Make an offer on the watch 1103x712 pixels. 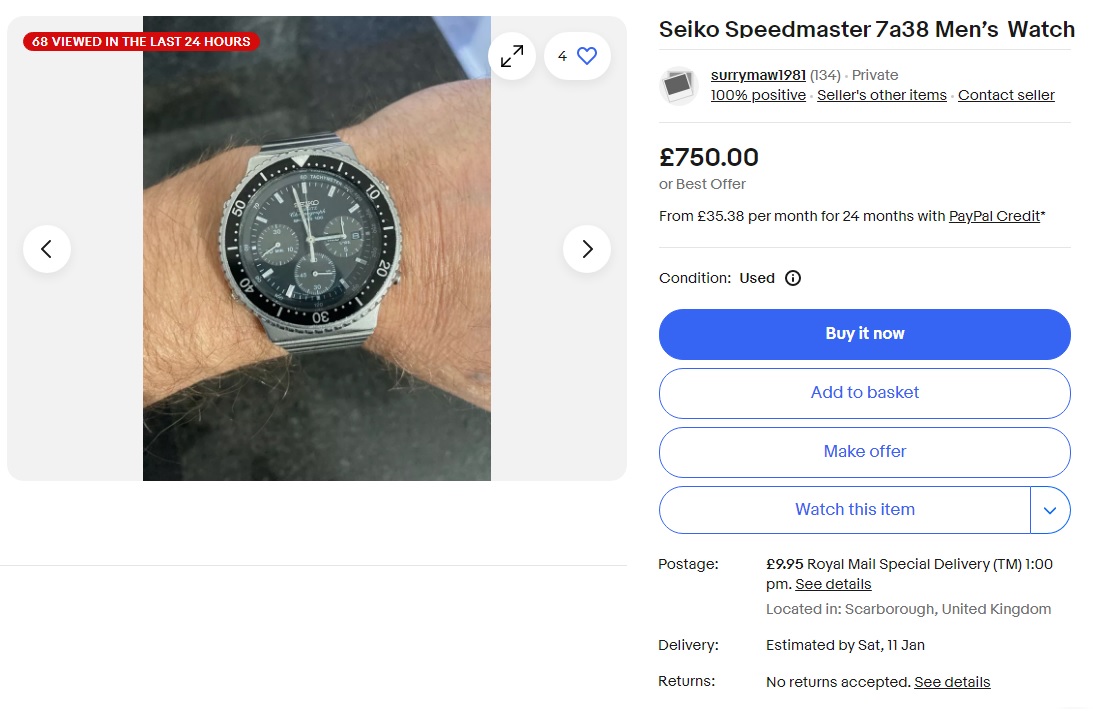click(864, 452)
